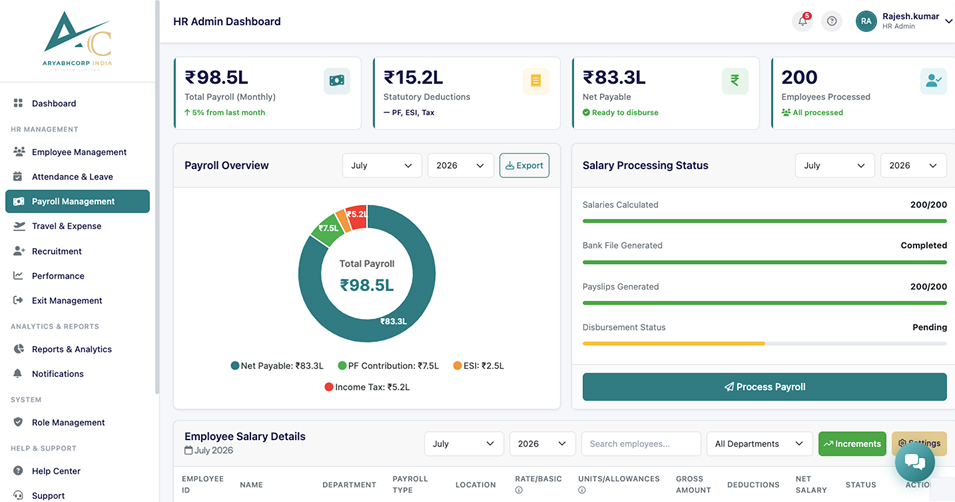
Task: Open Rajesh.kumar profile menu chevron
Action: pos(948,21)
